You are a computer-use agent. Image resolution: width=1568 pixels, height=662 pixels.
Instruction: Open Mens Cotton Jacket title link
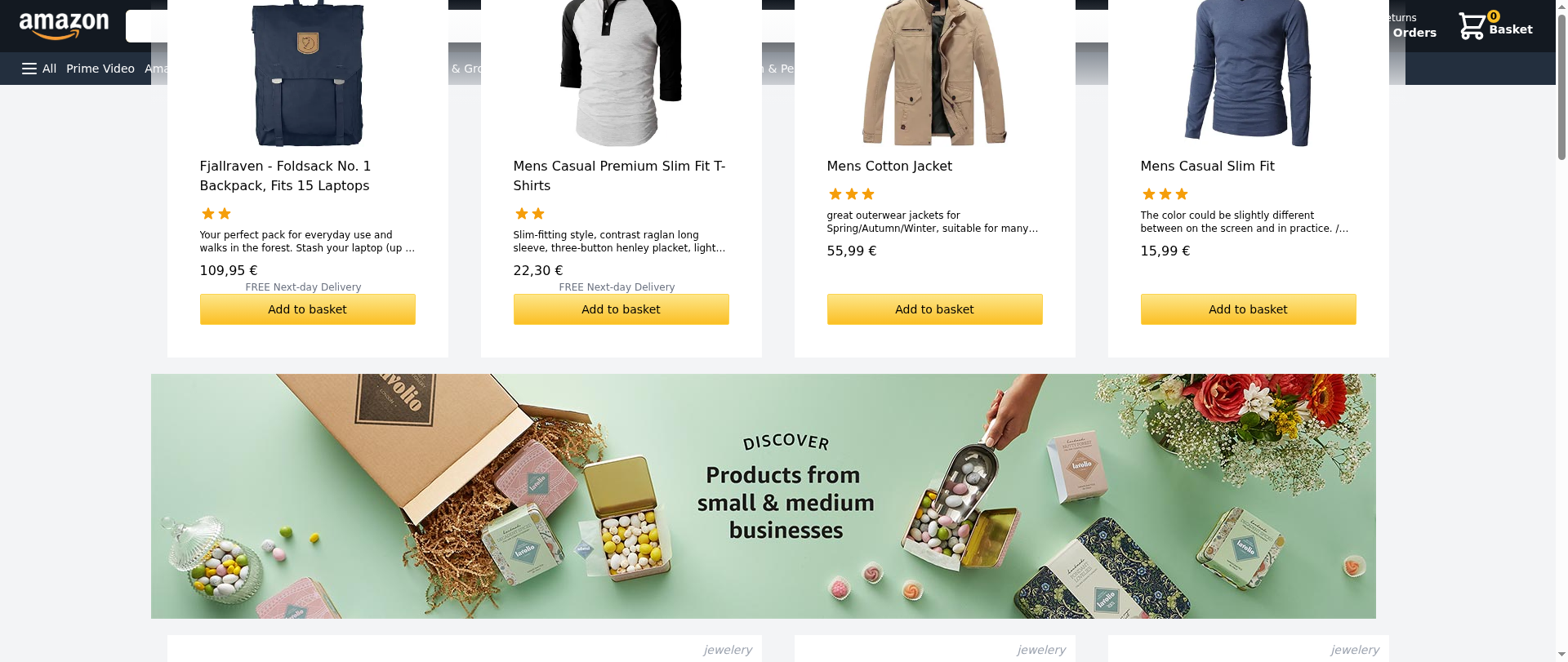pos(889,166)
